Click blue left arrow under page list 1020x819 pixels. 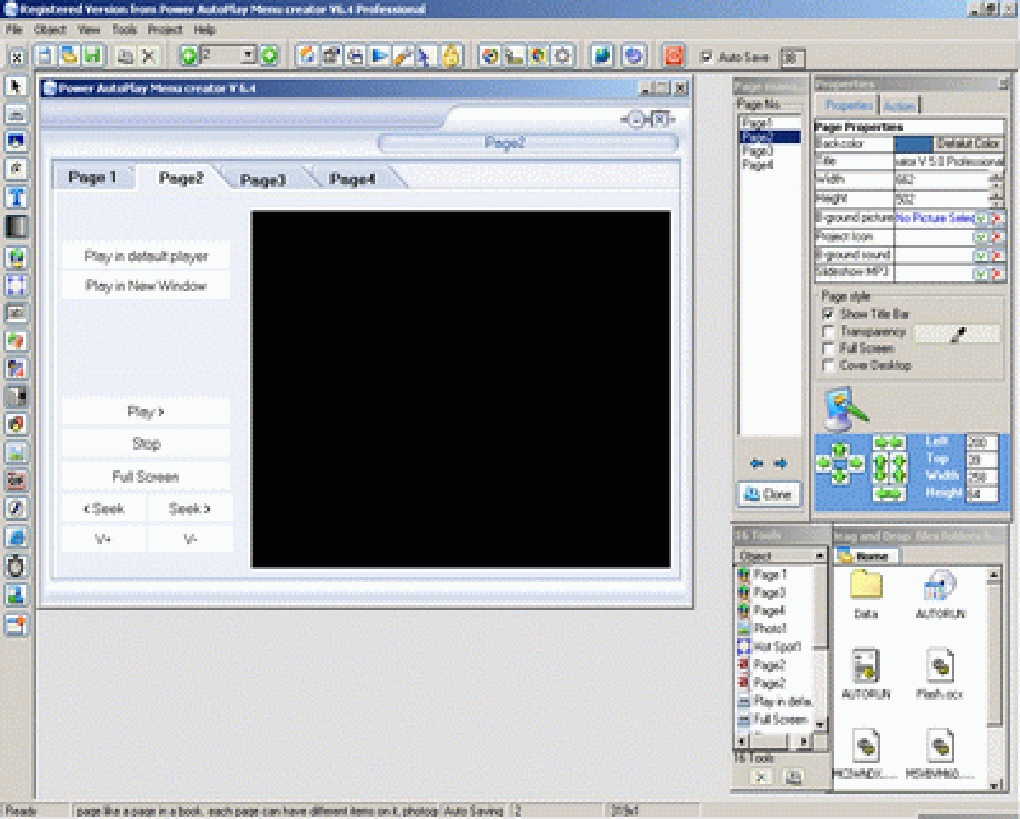tap(757, 464)
